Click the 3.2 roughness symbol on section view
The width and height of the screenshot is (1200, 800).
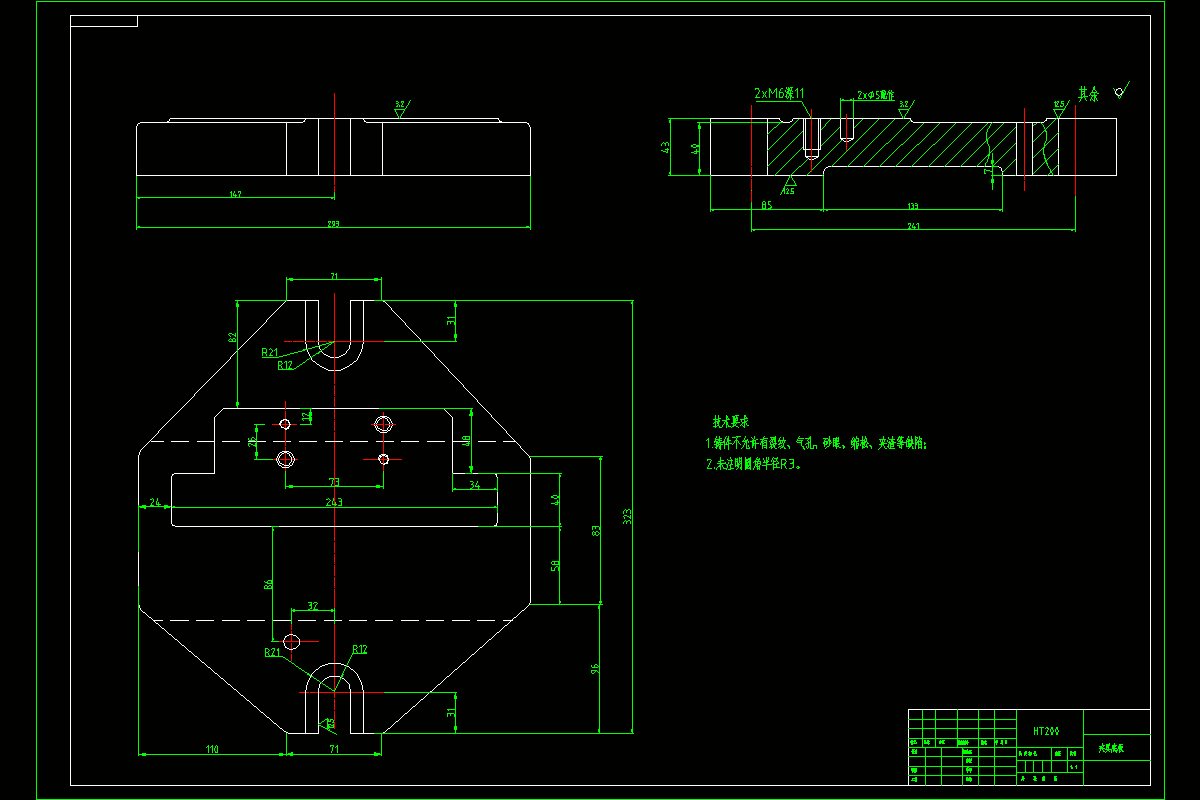(x=904, y=107)
